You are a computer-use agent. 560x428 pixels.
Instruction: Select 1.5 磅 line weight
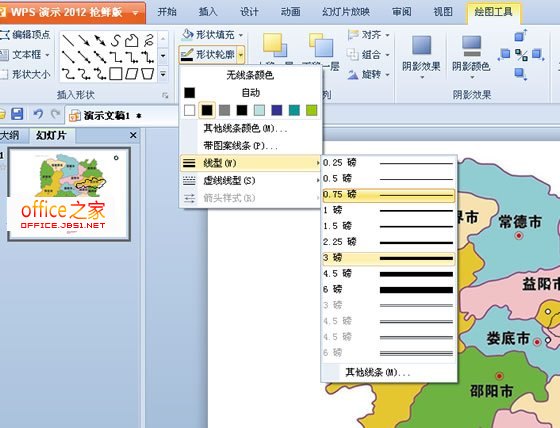point(389,226)
